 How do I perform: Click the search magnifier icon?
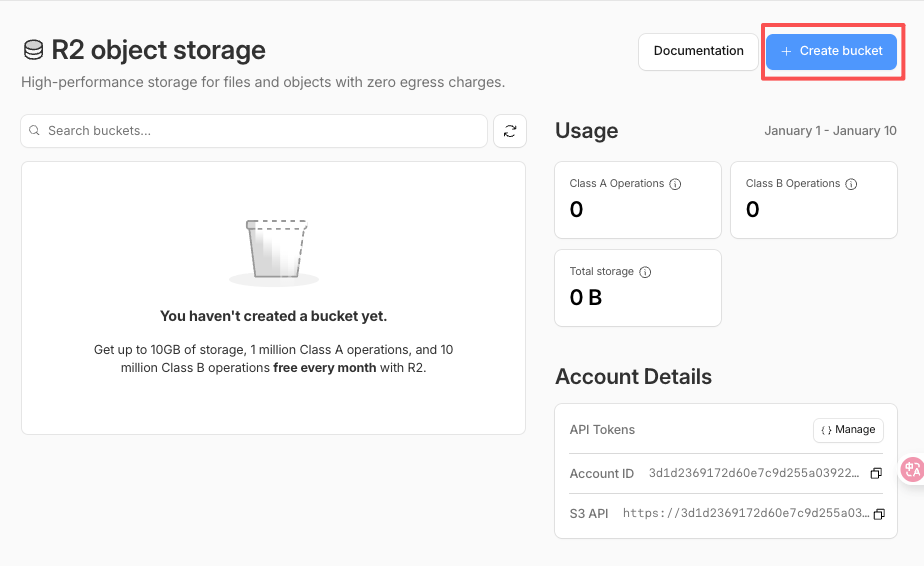(34, 130)
